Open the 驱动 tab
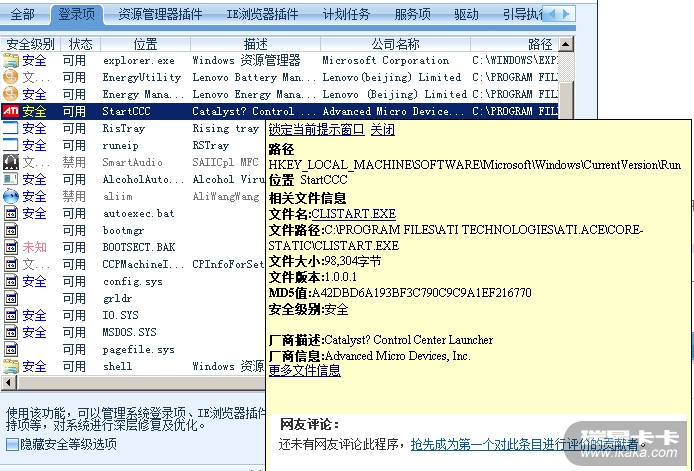 pyautogui.click(x=467, y=14)
